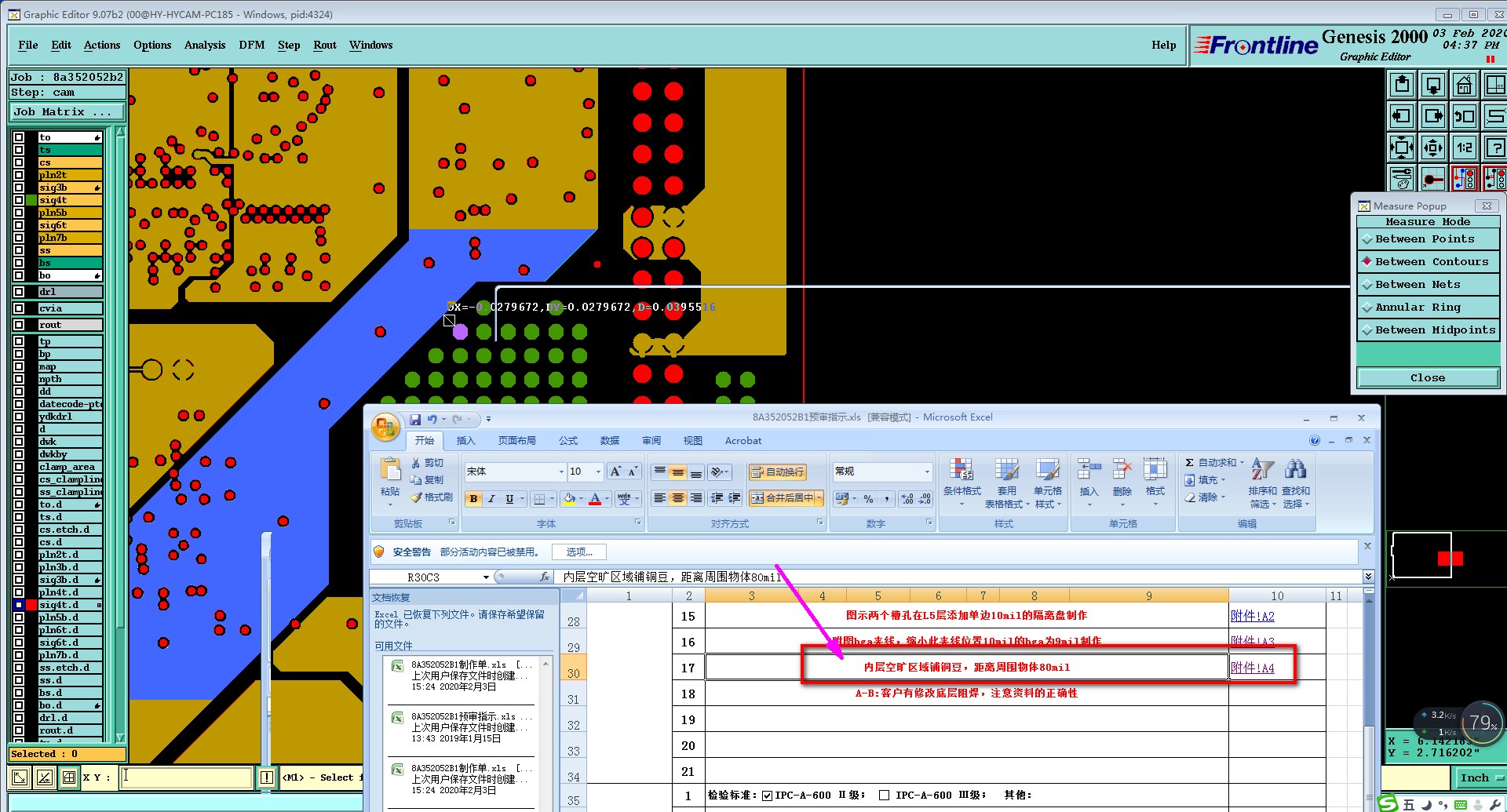Click the Center align icon in Excel ribbon
This screenshot has height=812, width=1507.
pos(677,498)
